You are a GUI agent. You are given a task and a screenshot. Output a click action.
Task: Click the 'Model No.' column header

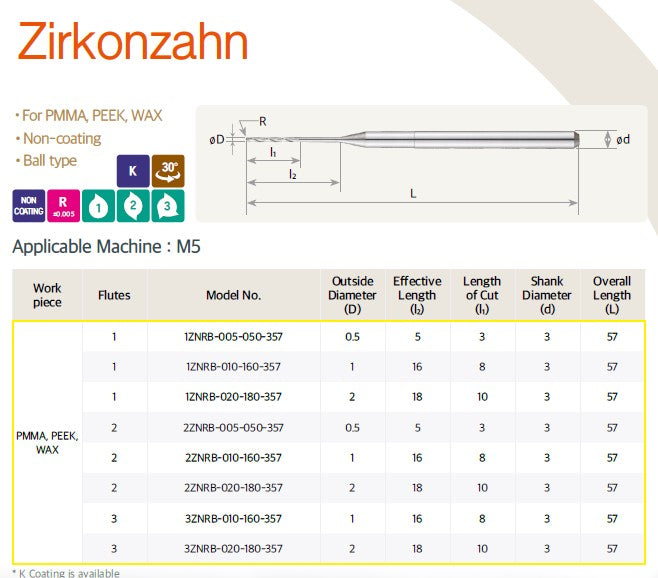(233, 295)
